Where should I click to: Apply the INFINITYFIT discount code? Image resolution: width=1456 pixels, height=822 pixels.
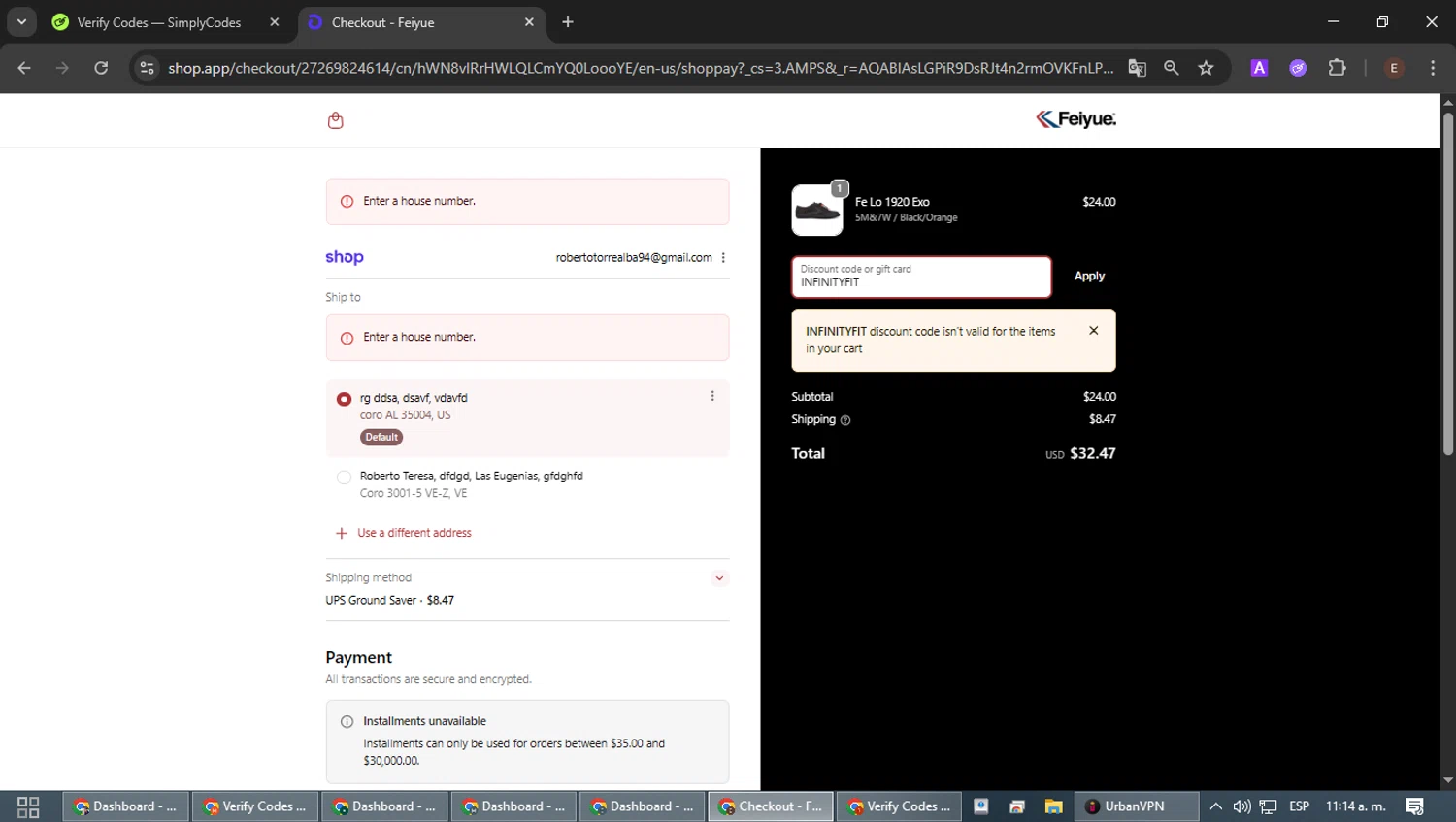(x=1089, y=277)
